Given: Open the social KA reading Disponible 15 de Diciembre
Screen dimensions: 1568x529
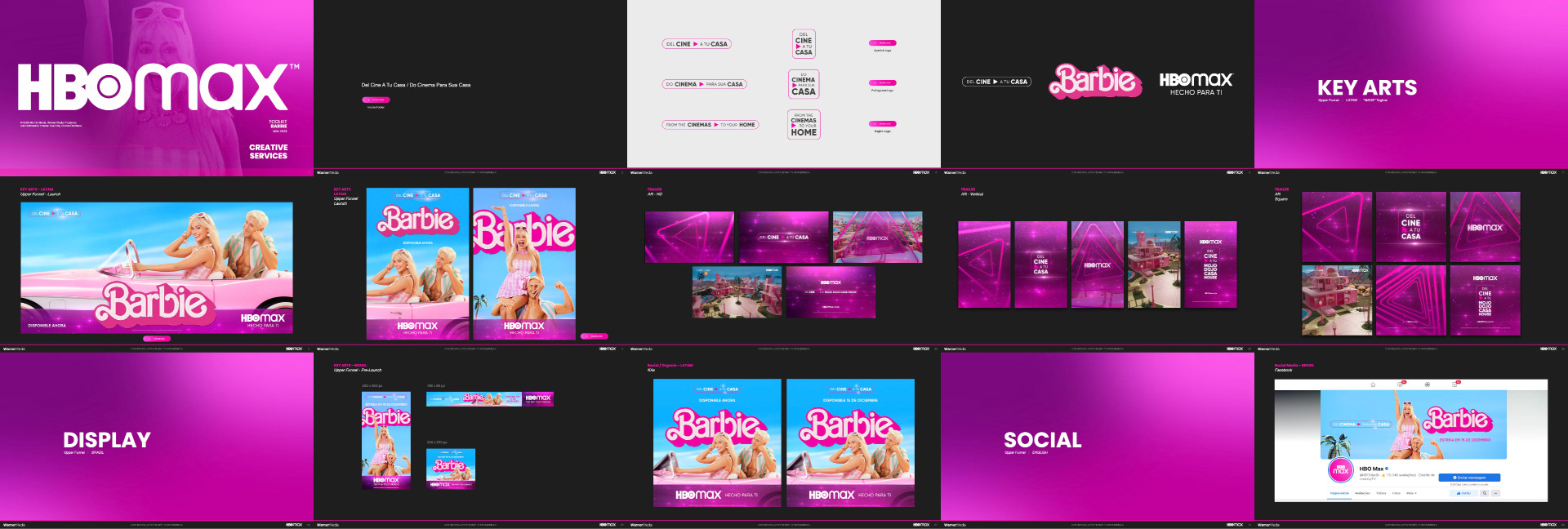Looking at the screenshot, I should coord(850,443).
